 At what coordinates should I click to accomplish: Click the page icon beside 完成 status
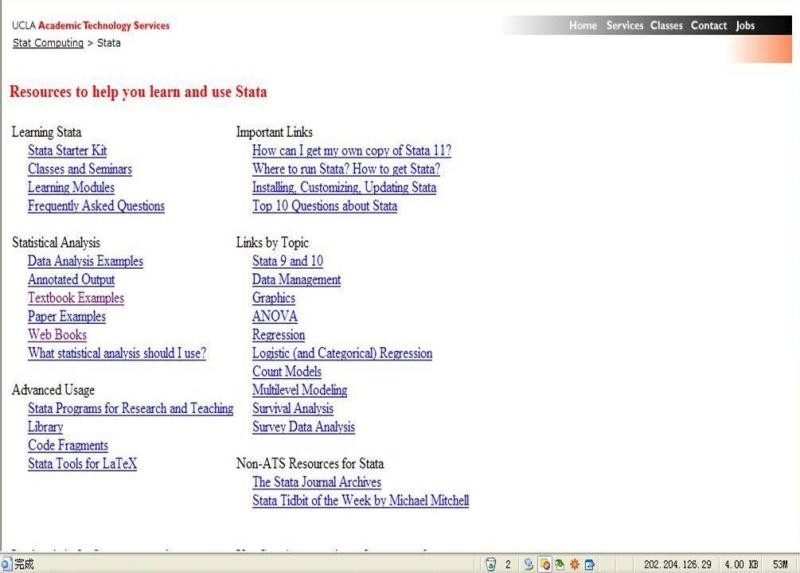(x=6, y=564)
